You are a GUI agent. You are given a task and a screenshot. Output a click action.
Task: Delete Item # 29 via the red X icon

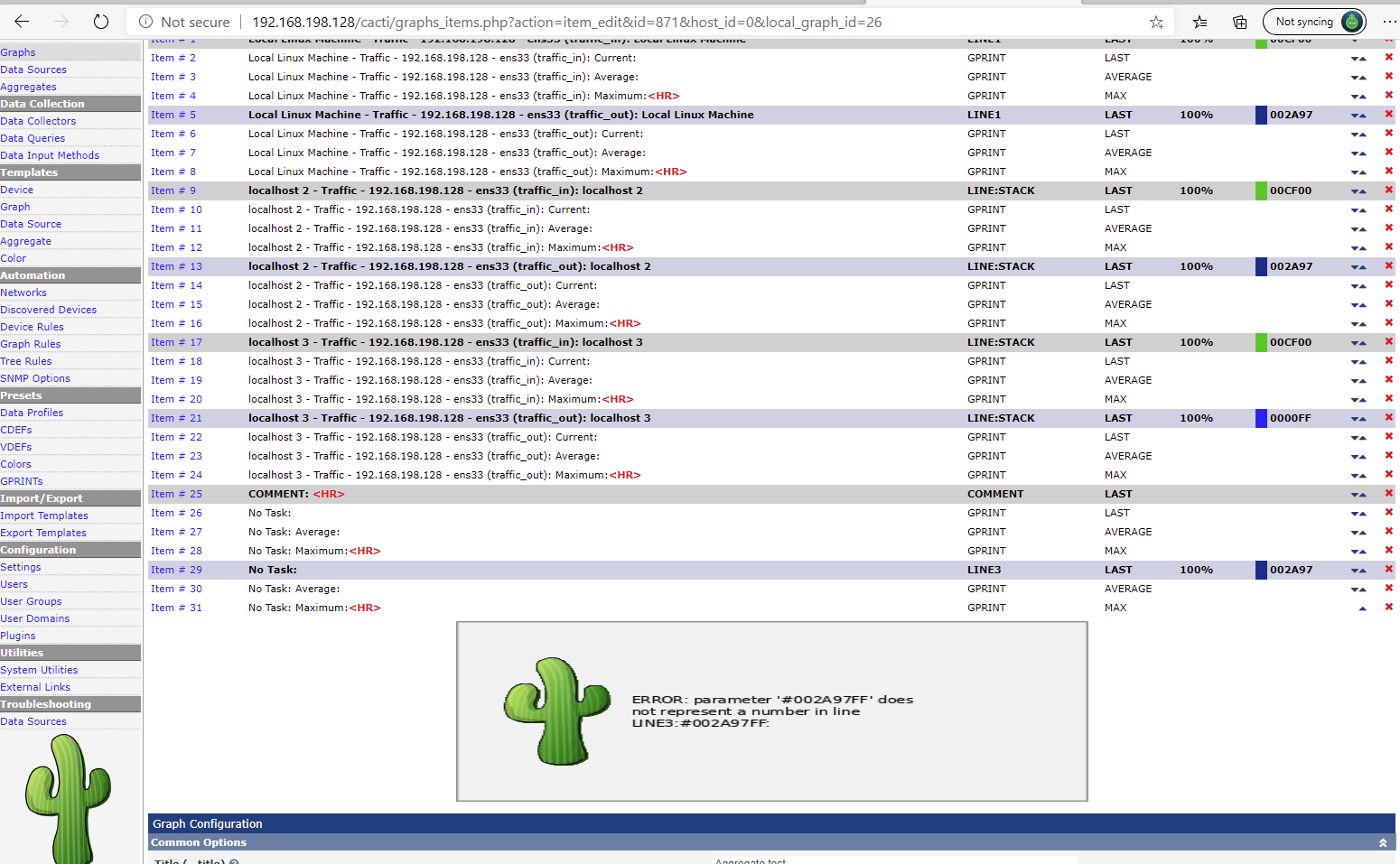click(x=1388, y=570)
